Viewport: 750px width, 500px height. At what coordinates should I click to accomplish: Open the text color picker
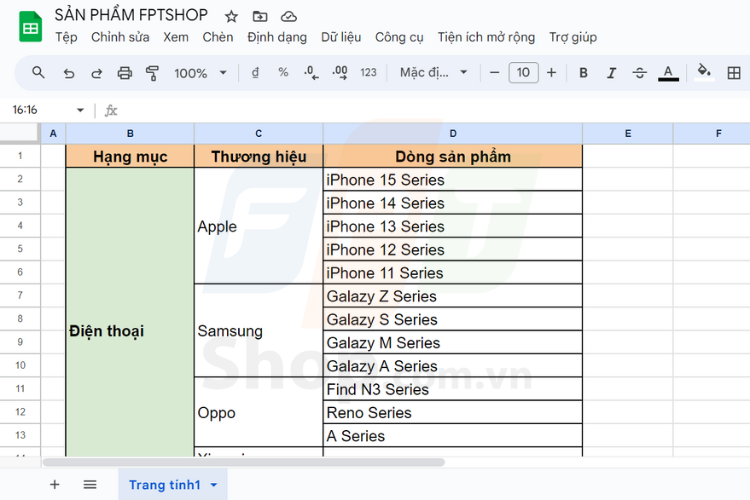(668, 73)
